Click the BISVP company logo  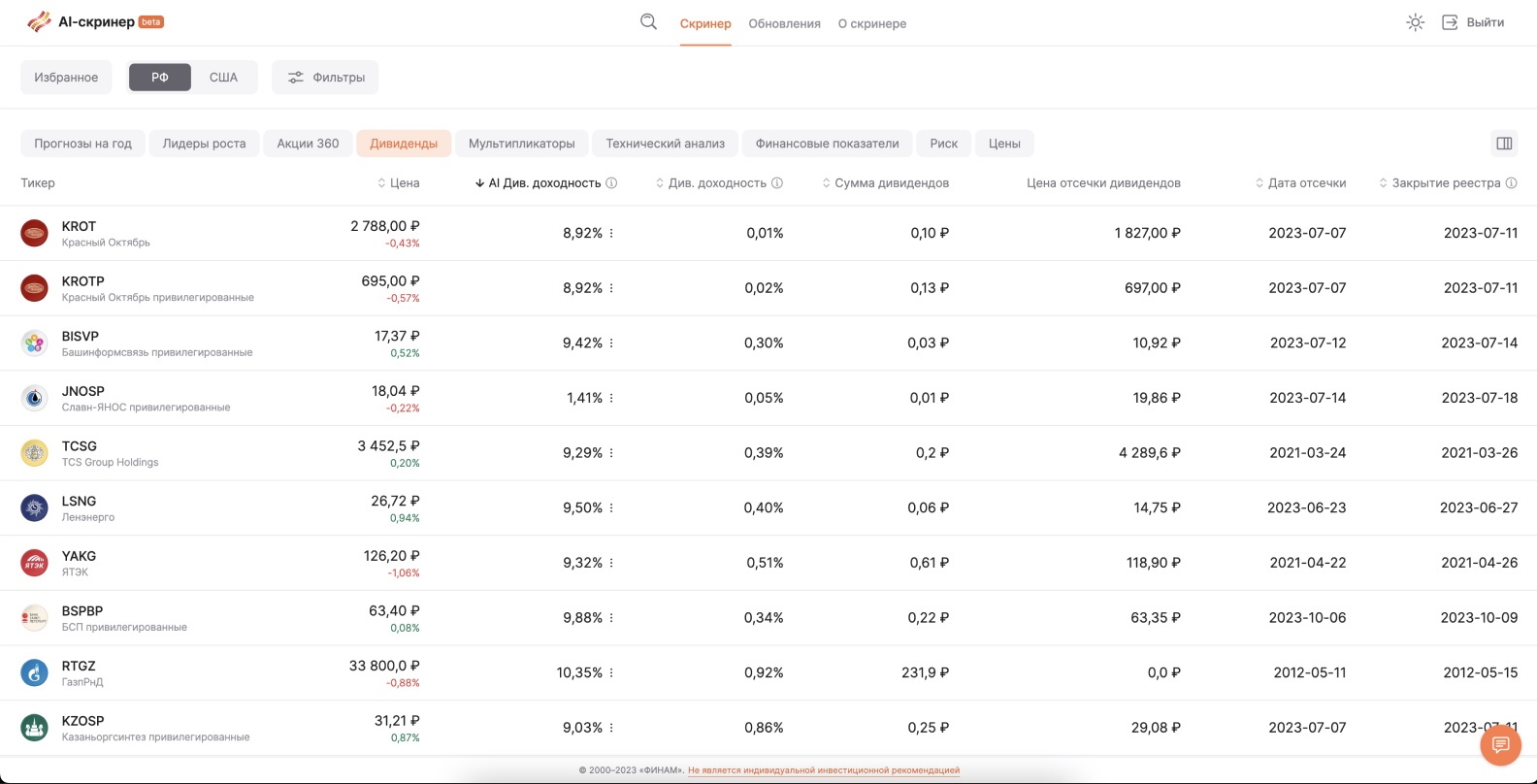pos(35,343)
